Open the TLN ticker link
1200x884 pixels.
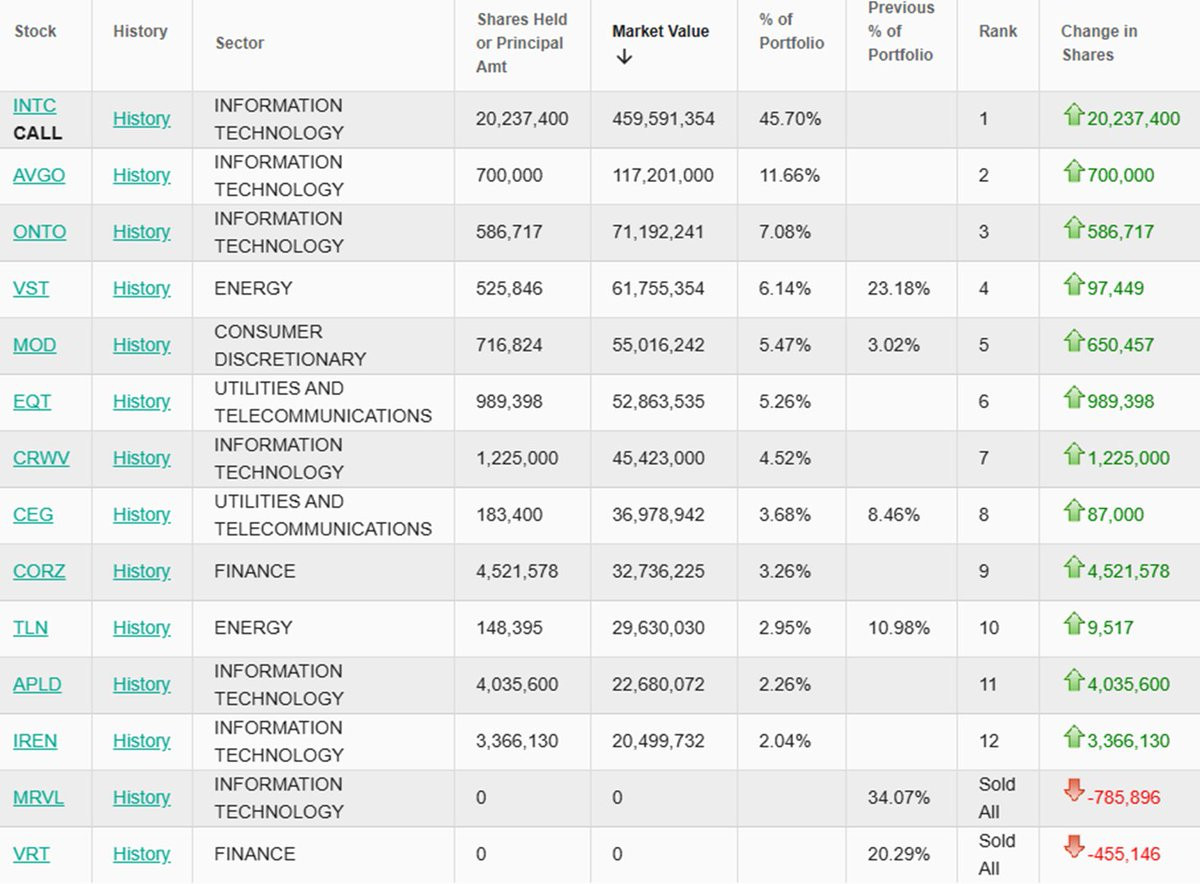click(30, 628)
